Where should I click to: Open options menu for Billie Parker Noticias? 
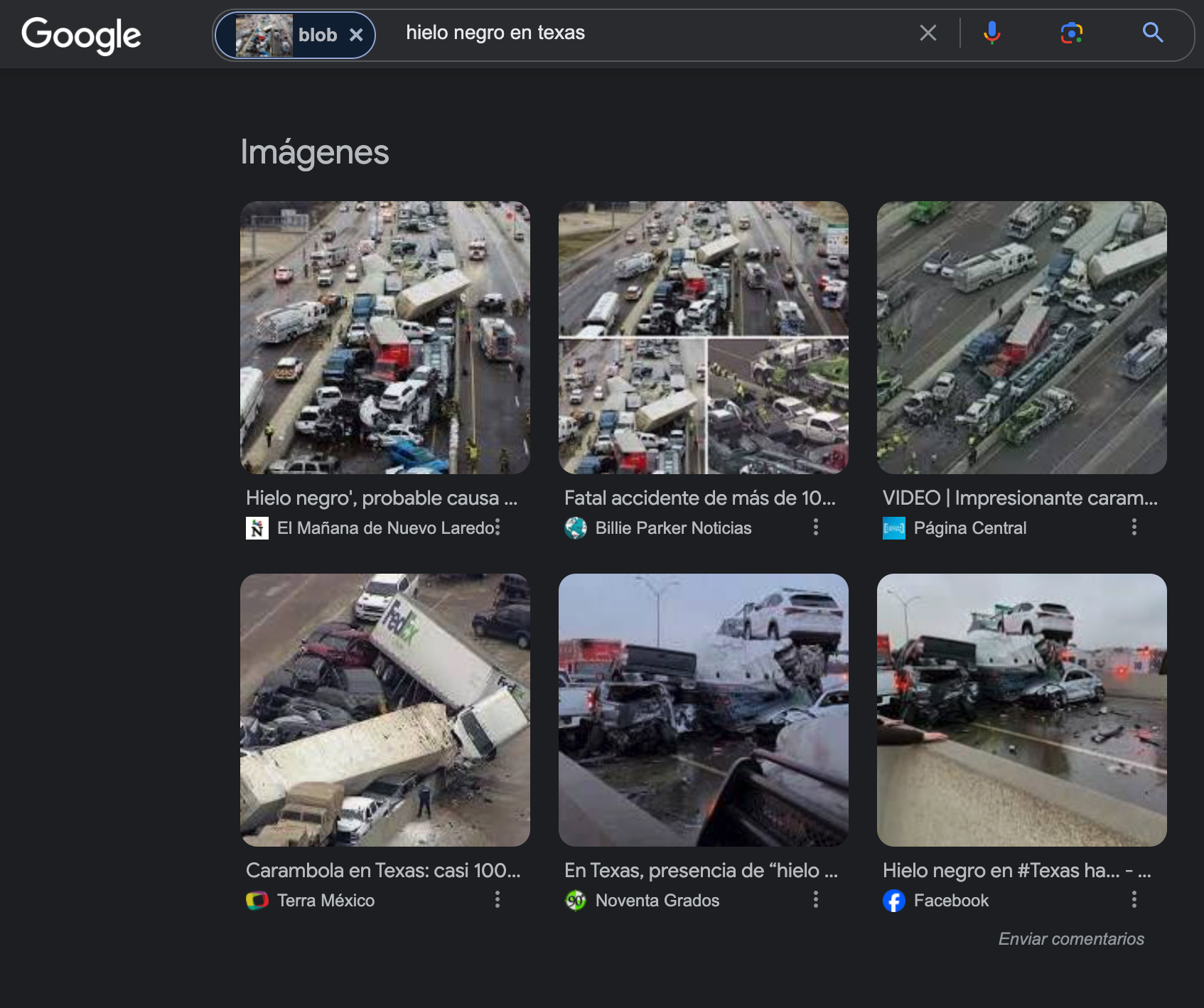pyautogui.click(x=815, y=527)
